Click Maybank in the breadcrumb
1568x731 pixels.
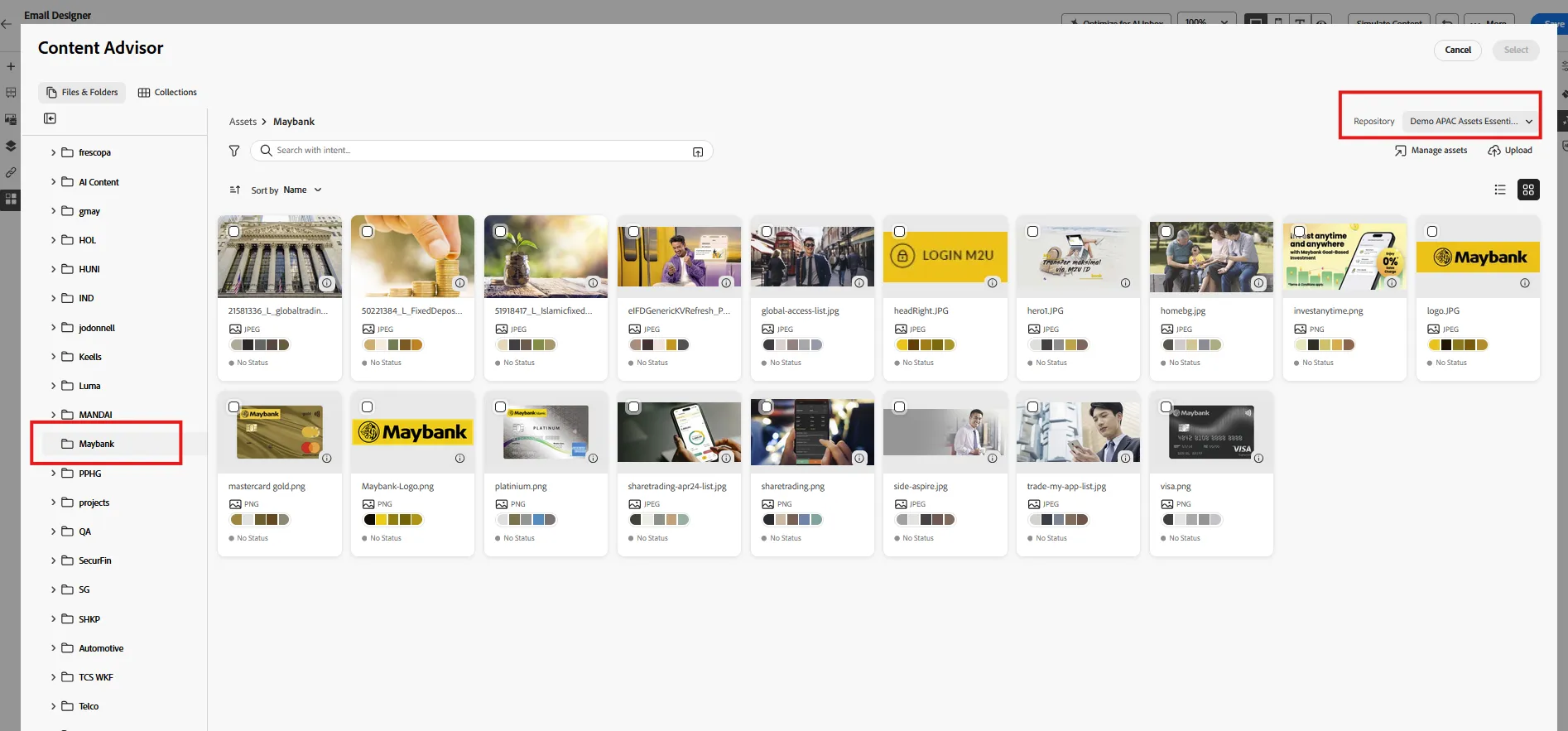click(x=294, y=122)
